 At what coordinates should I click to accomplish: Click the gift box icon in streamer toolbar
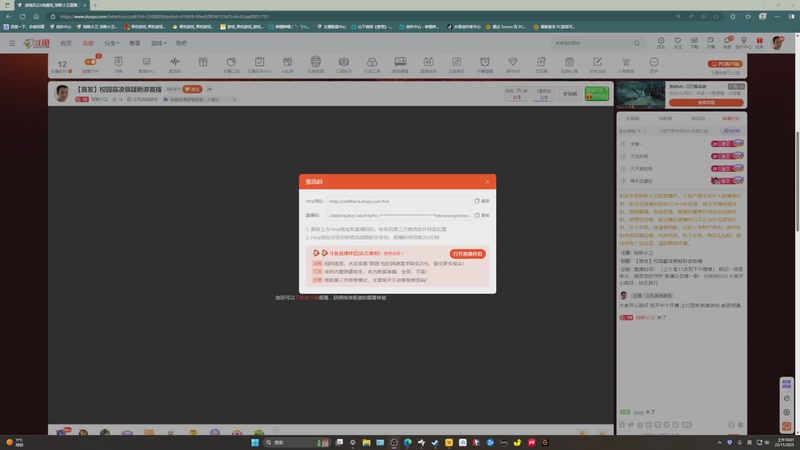(x=203, y=62)
